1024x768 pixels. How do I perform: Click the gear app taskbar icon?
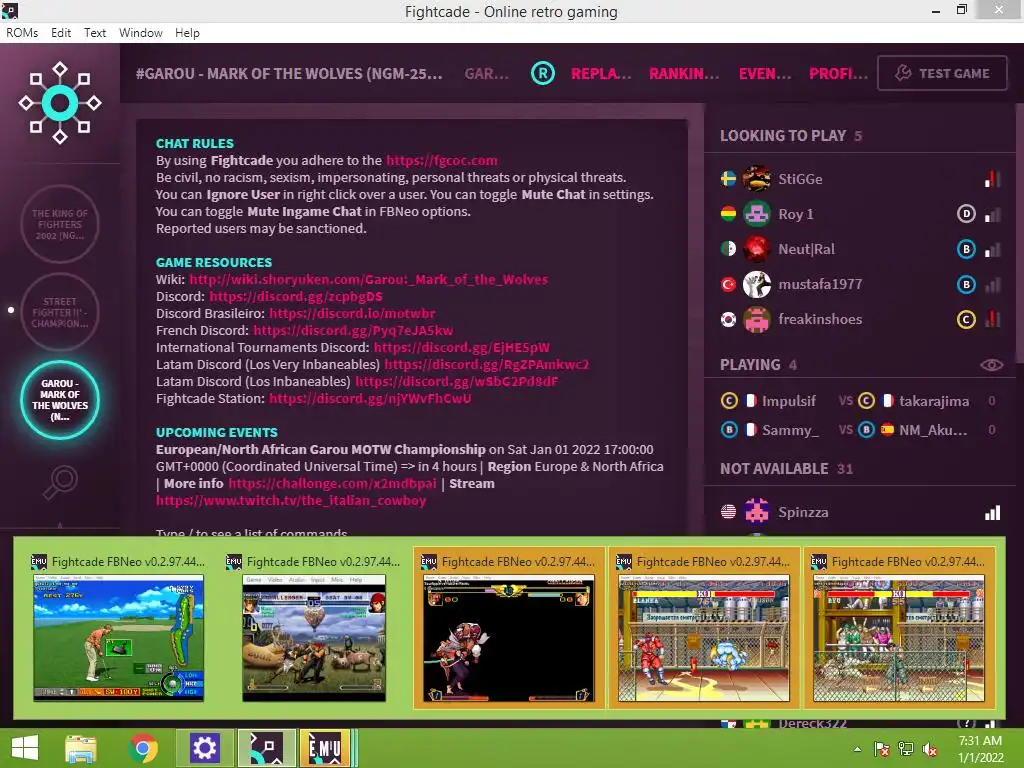(204, 748)
